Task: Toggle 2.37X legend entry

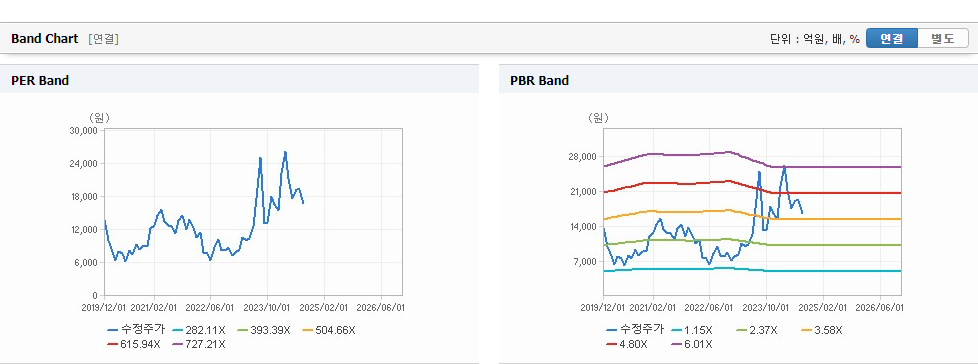Action: click(758, 330)
